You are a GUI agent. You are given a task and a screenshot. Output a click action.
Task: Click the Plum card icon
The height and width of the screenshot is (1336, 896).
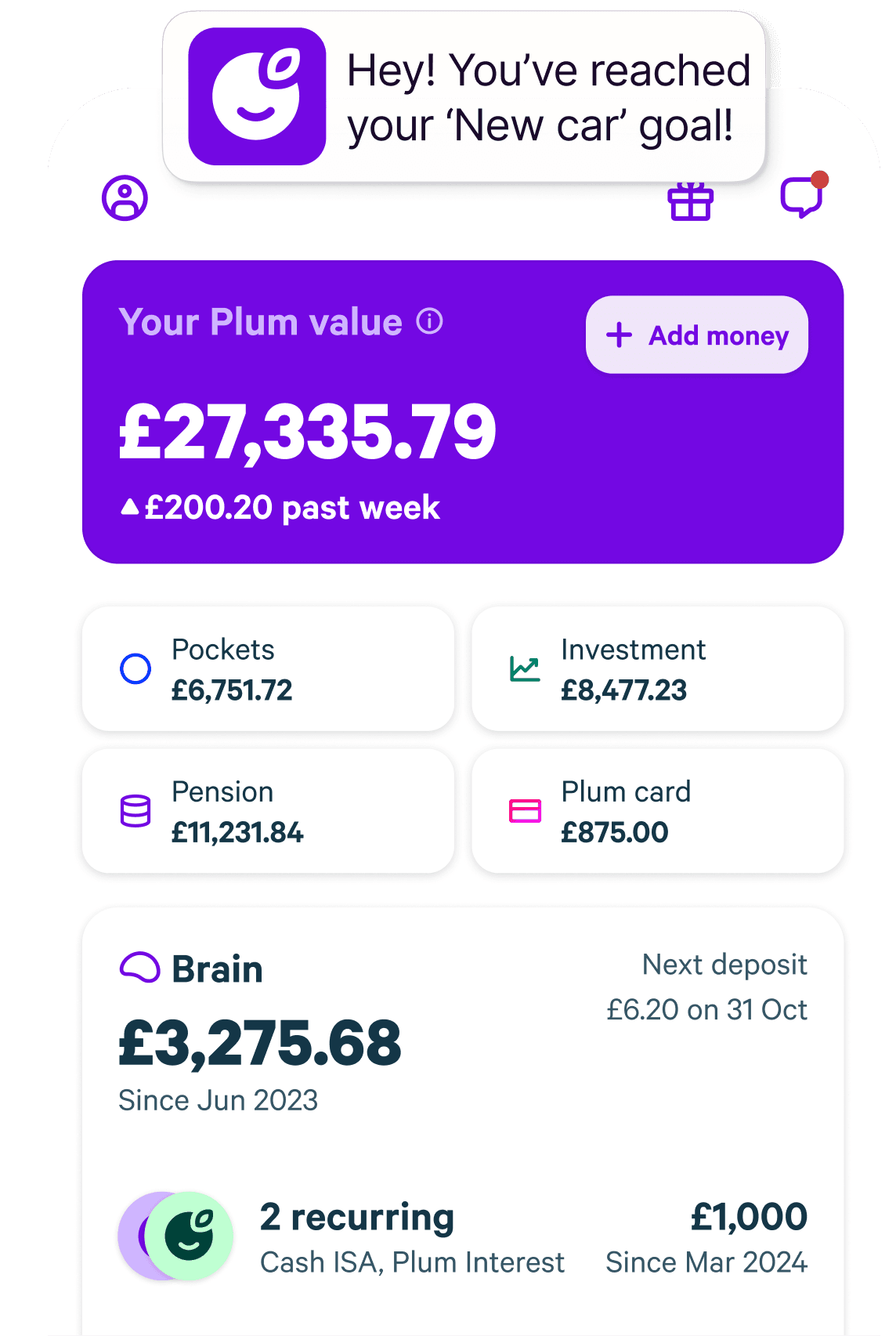[x=525, y=811]
